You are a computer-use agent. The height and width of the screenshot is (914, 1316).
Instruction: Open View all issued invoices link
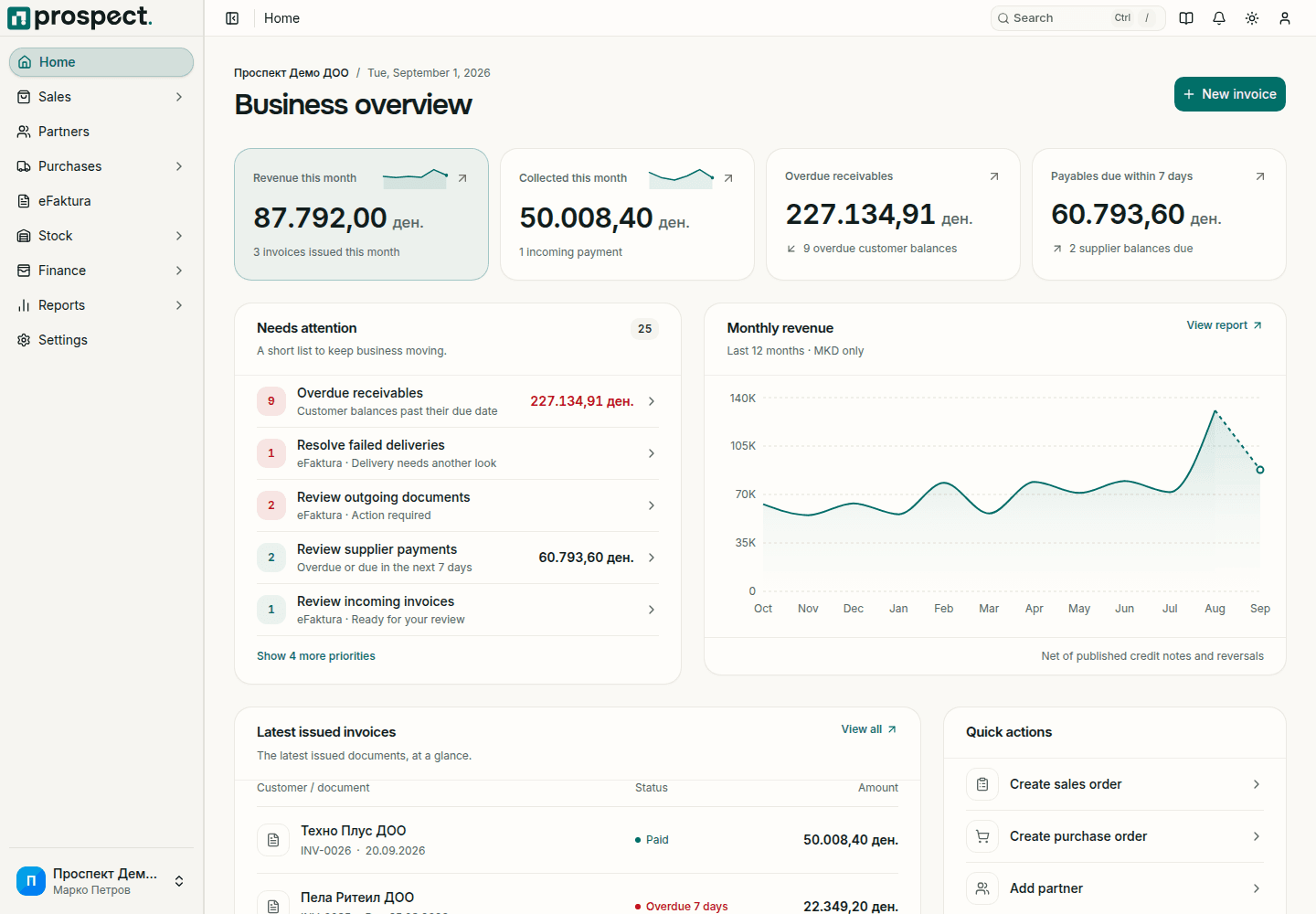pos(869,729)
